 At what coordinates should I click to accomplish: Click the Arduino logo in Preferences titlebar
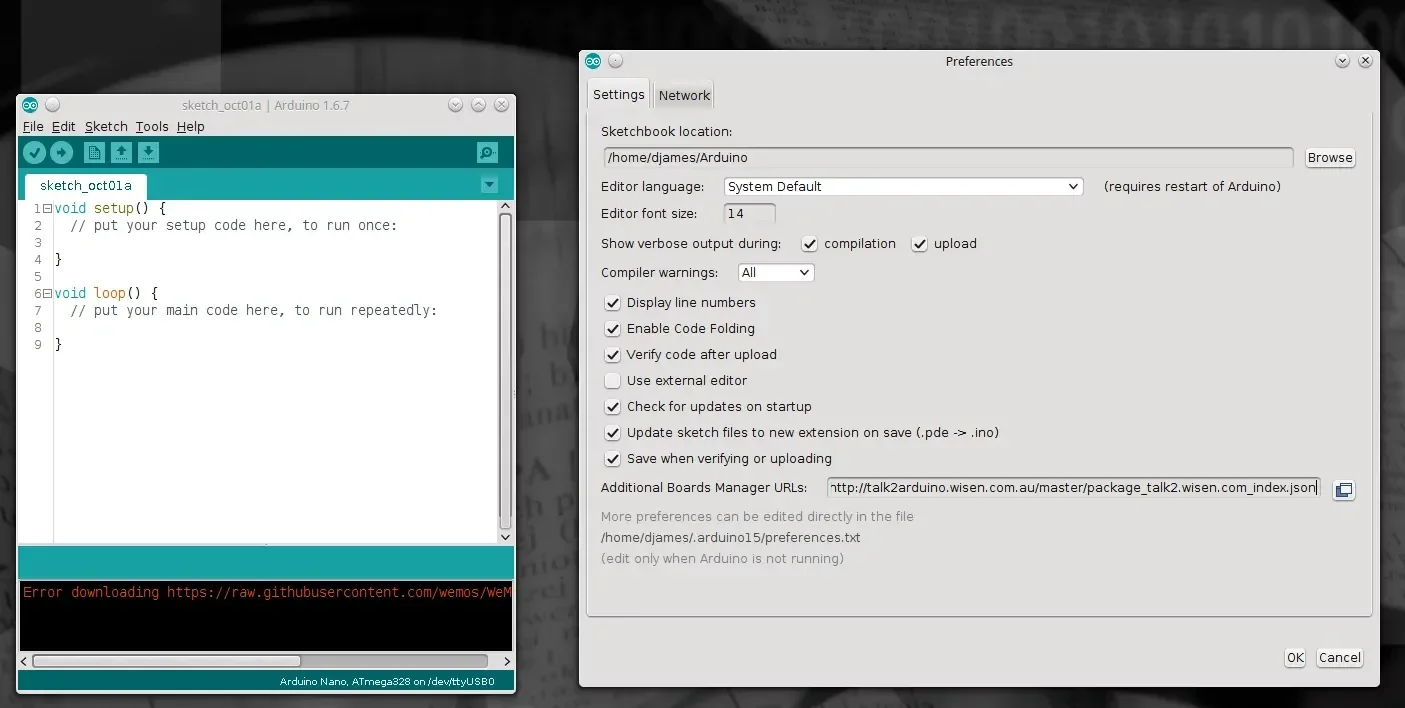click(x=593, y=61)
